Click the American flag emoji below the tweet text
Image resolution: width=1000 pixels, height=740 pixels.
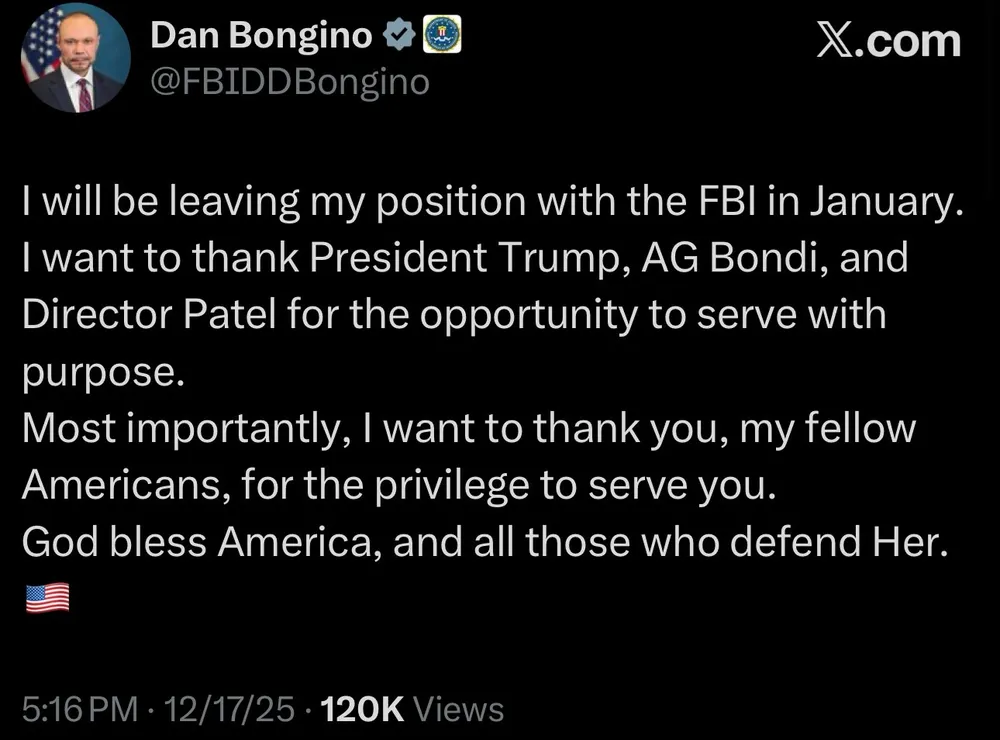[x=46, y=598]
